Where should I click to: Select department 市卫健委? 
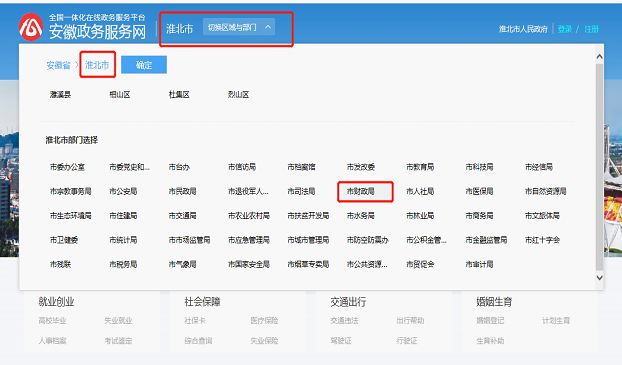click(64, 240)
